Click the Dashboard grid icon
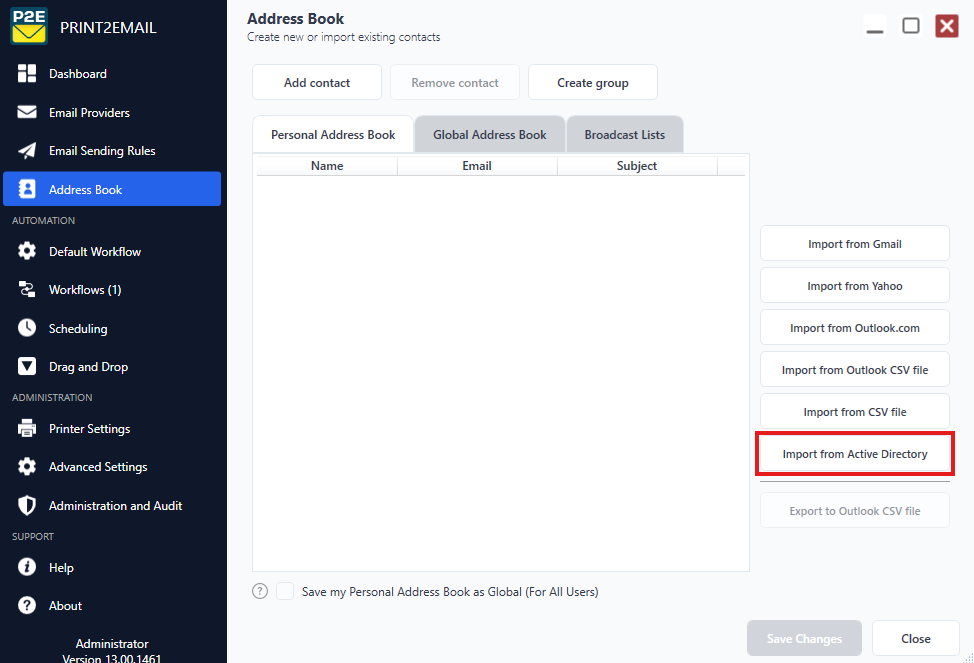Viewport: 974px width, 663px height. coord(27,73)
